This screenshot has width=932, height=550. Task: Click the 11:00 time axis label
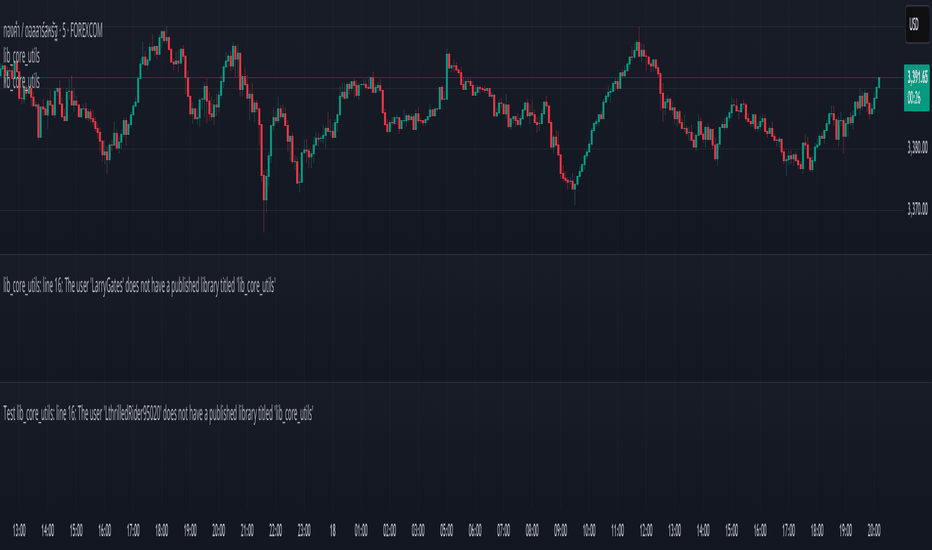click(618, 530)
